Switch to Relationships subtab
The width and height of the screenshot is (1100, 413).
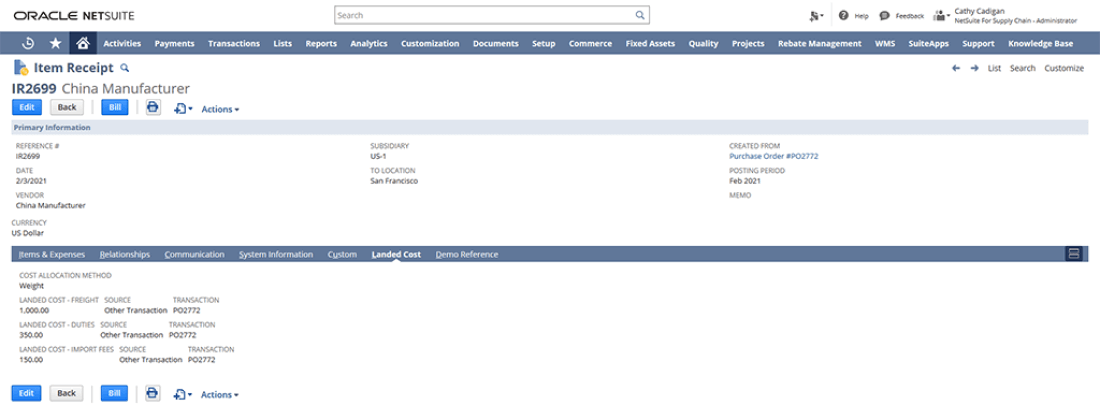click(125, 255)
